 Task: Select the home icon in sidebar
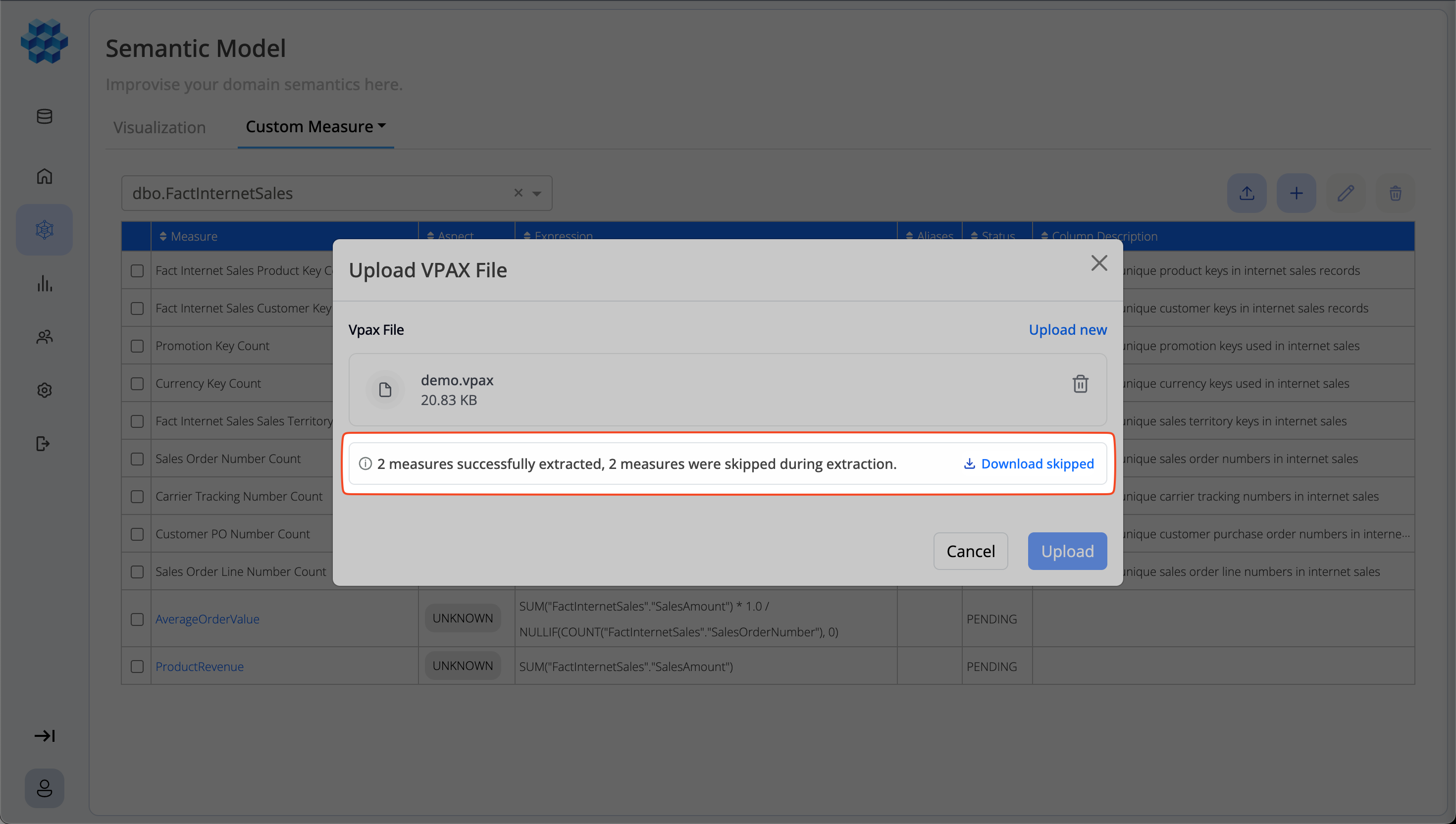(44, 176)
